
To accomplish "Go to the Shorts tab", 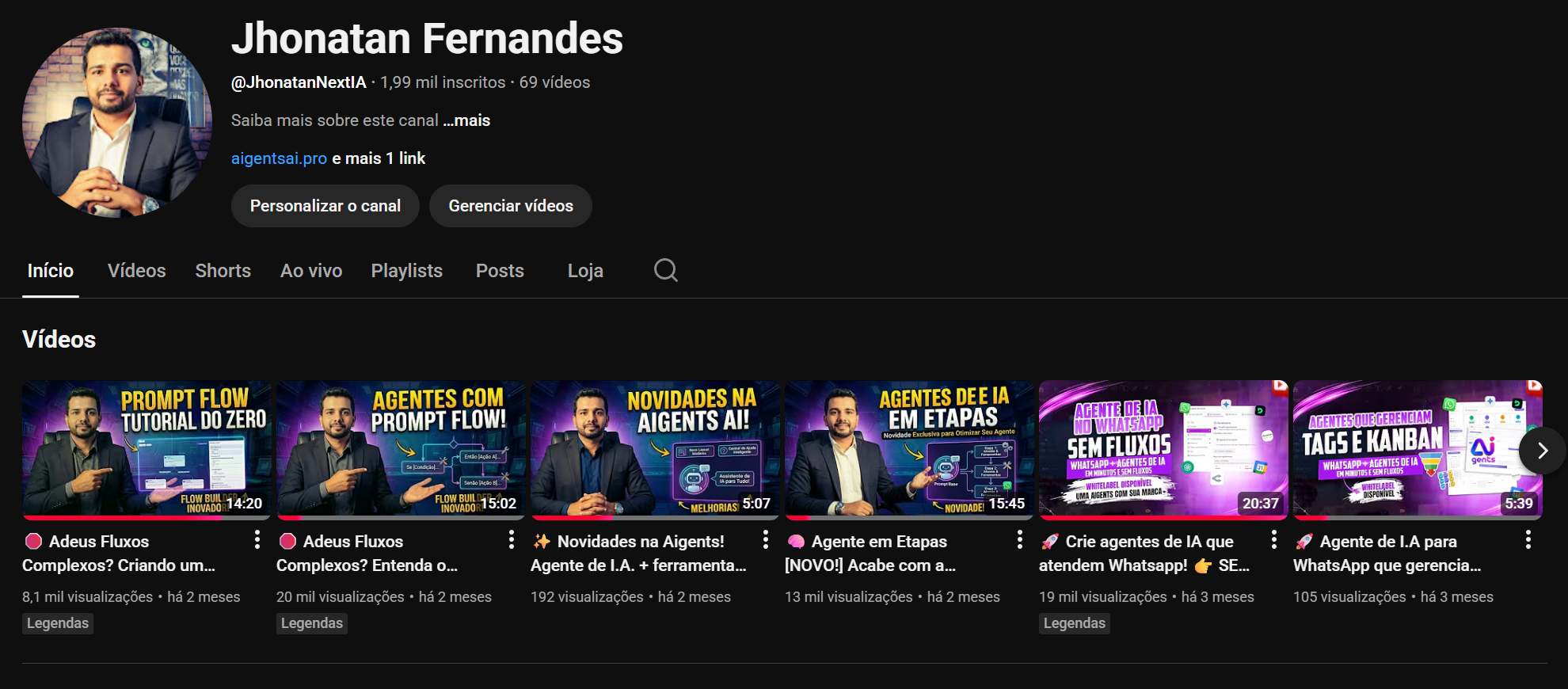I will point(223,271).
